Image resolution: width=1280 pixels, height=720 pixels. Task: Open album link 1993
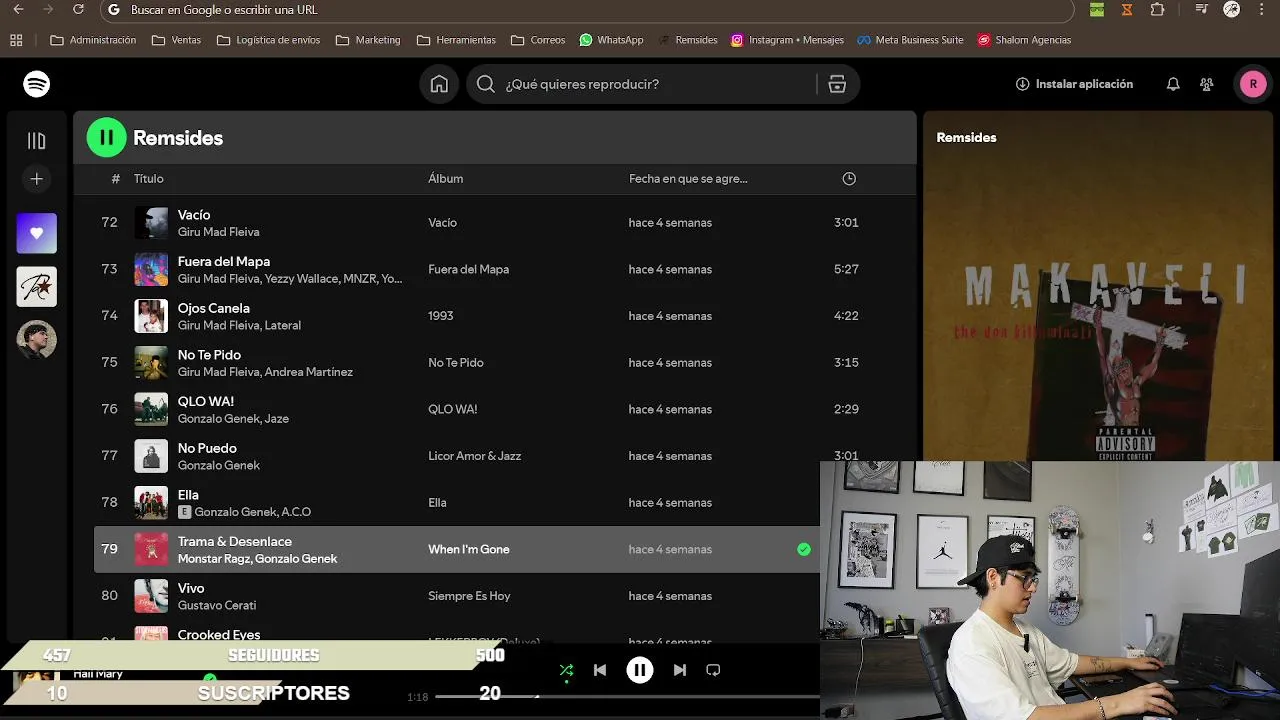coord(441,316)
